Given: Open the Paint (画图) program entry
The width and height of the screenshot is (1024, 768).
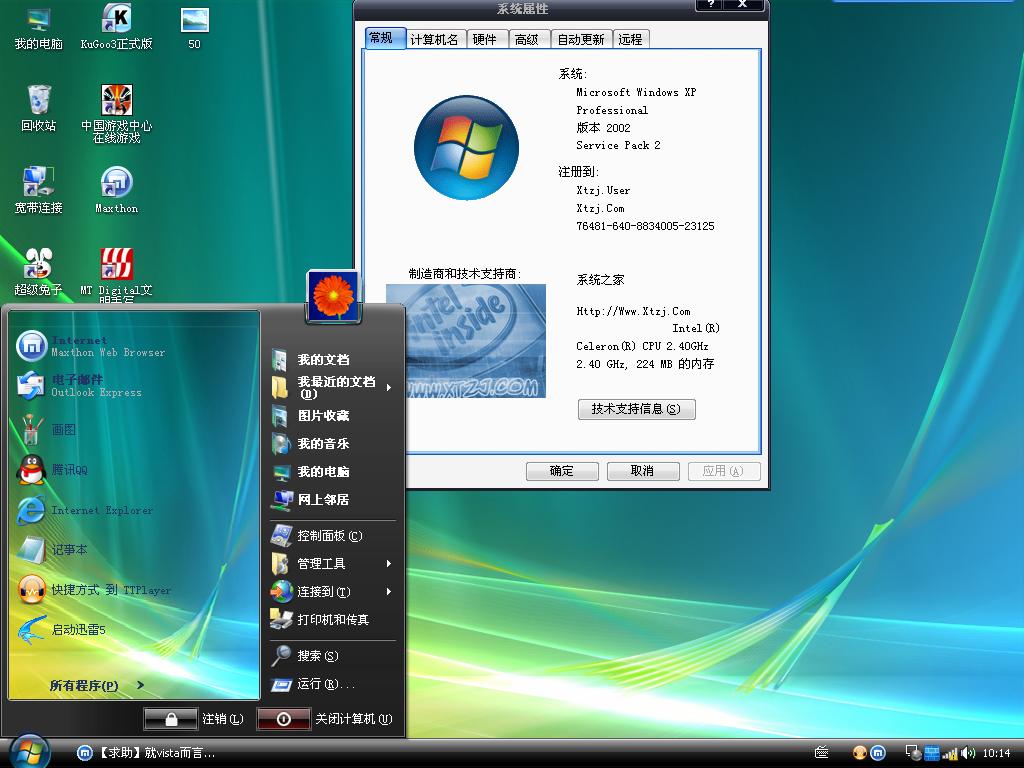Looking at the screenshot, I should coord(63,430).
